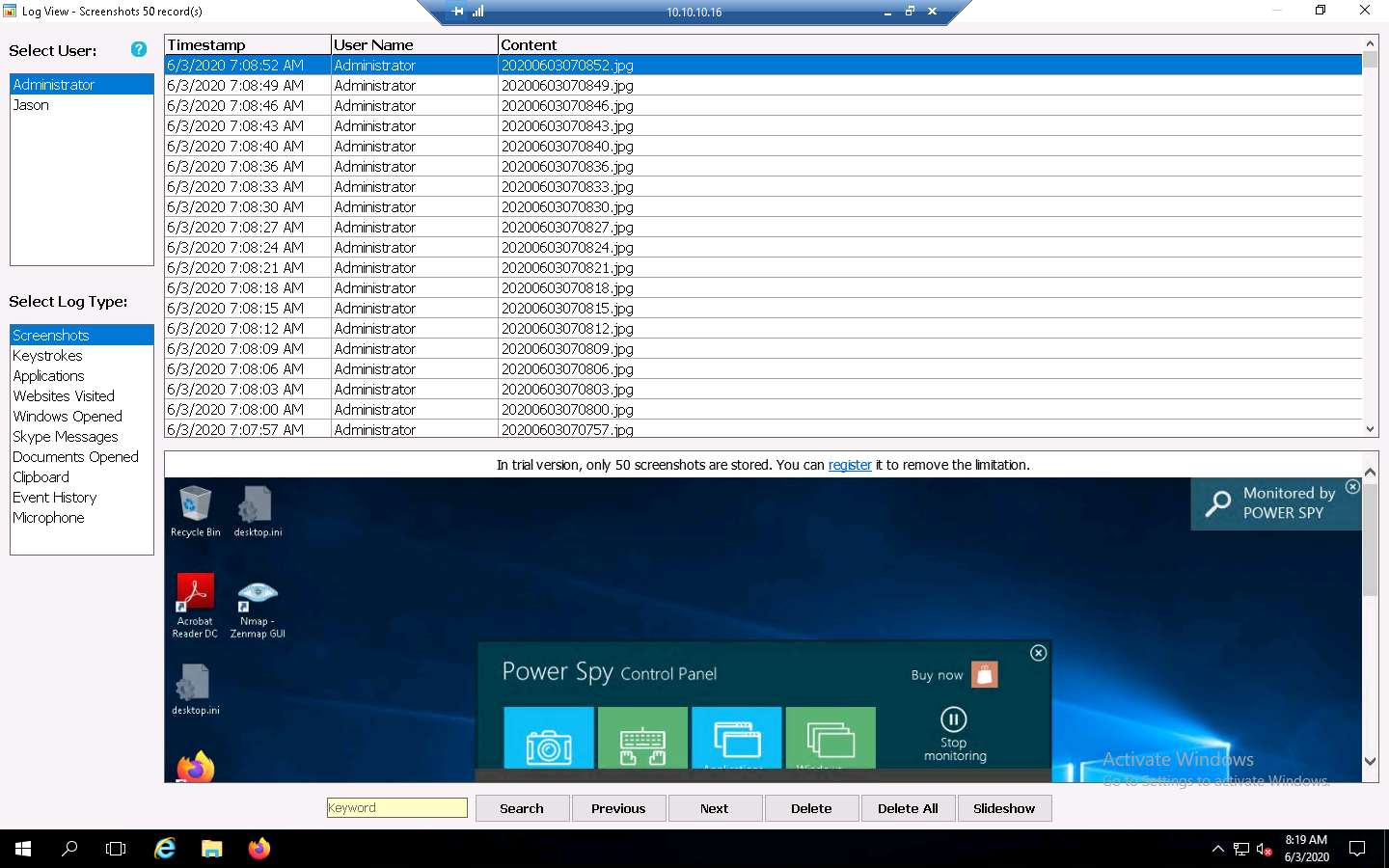Click the Log View app icon in title bar
The image size is (1389, 868).
[x=10, y=11]
